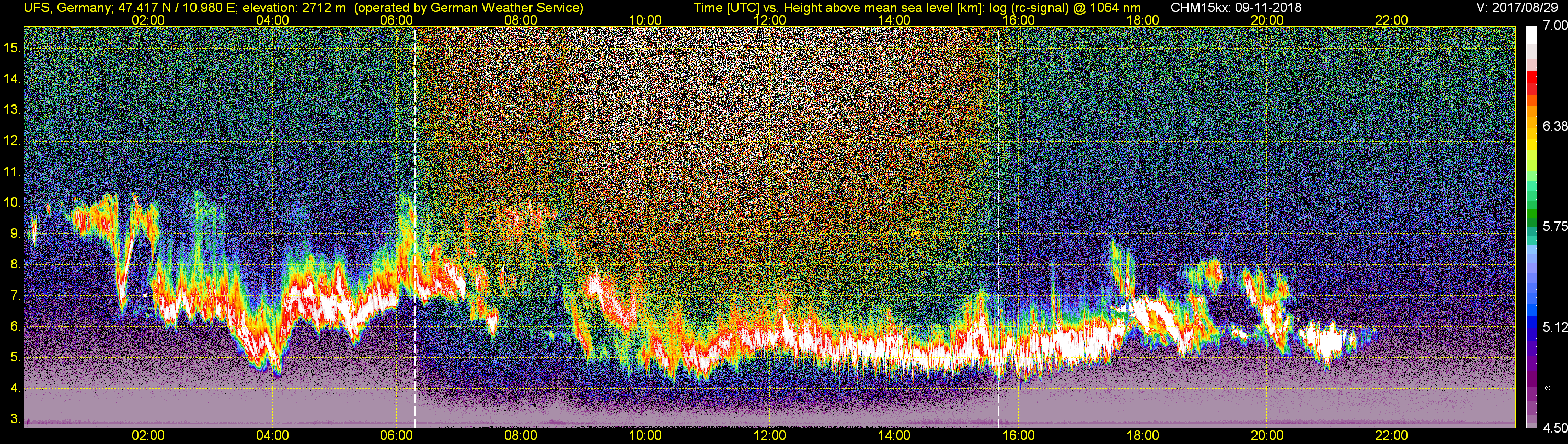Click the '10:00' label on bottom time axis

pyautogui.click(x=645, y=436)
